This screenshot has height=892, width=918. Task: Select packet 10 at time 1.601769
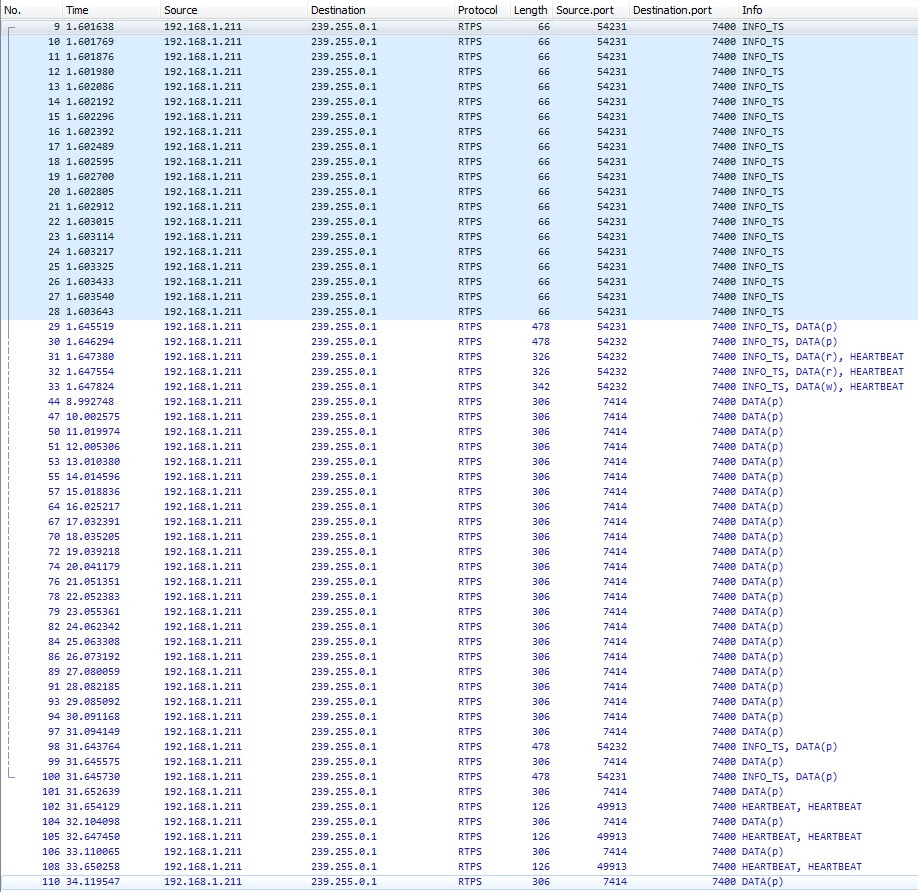[459, 42]
